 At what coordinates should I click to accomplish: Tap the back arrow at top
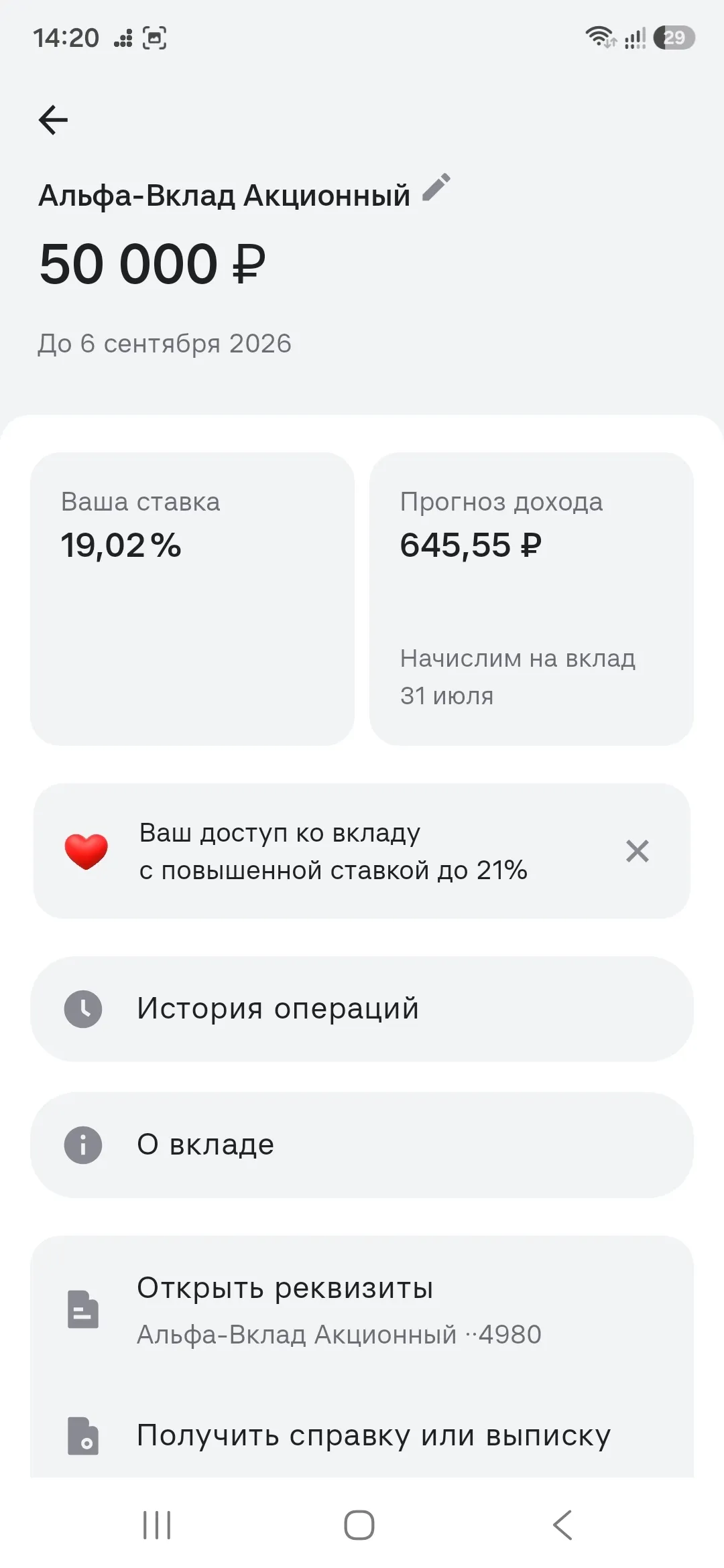pyautogui.click(x=53, y=121)
